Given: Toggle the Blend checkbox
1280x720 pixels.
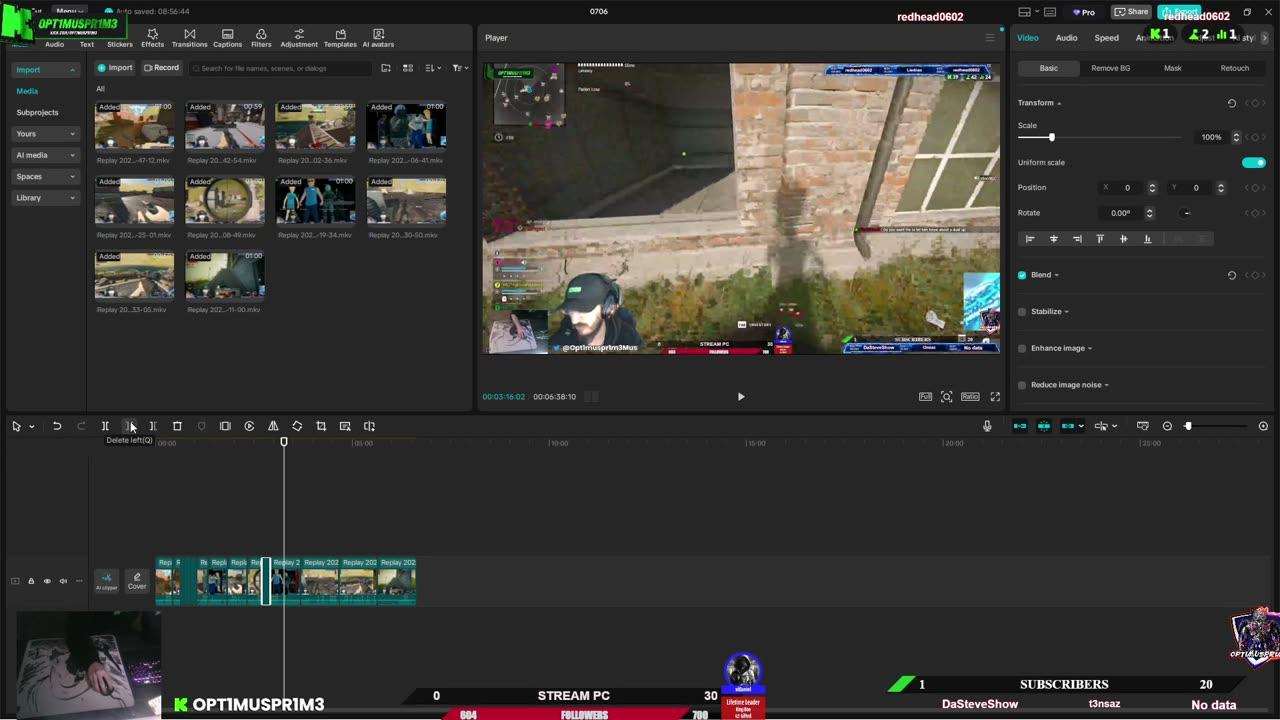Looking at the screenshot, I should pos(1022,275).
